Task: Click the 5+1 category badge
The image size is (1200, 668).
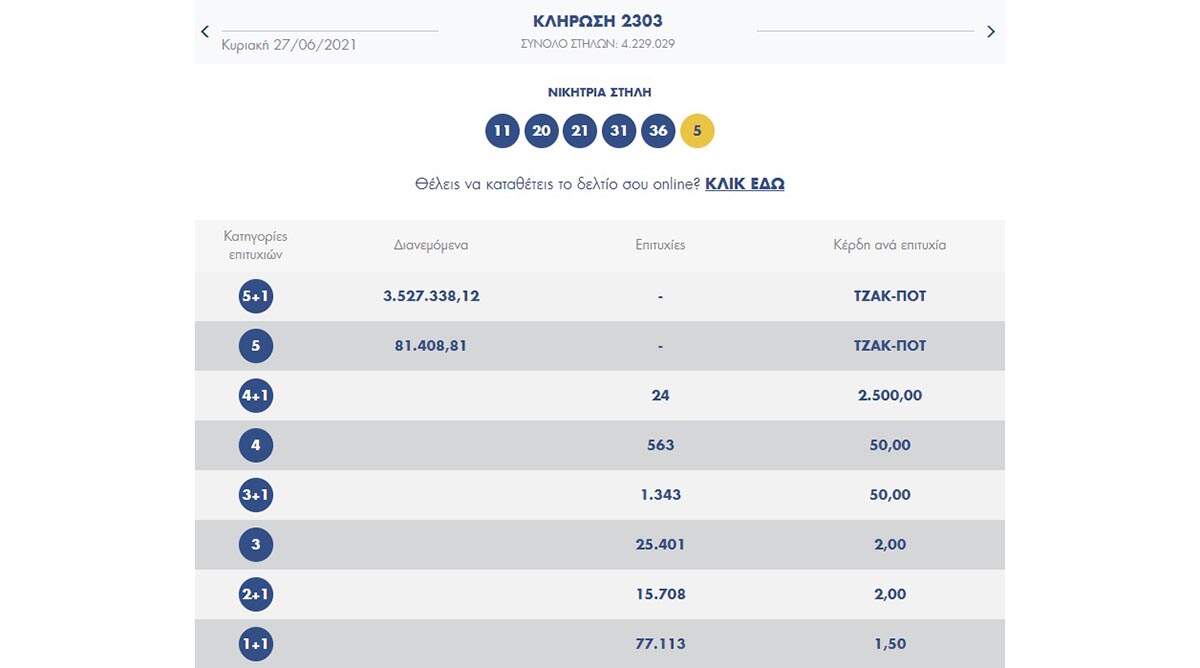Action: click(256, 296)
